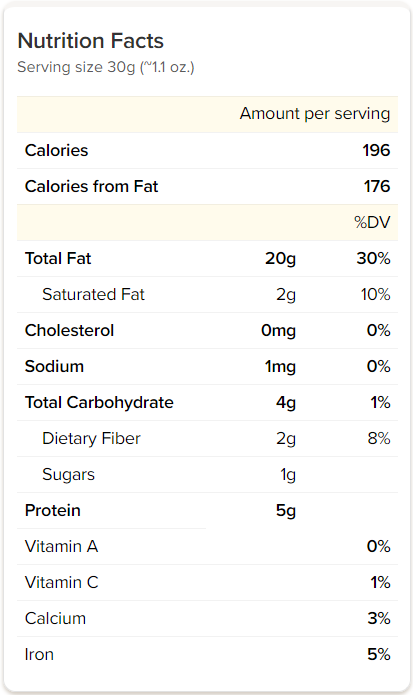Click the 196 calories value

[376, 150]
